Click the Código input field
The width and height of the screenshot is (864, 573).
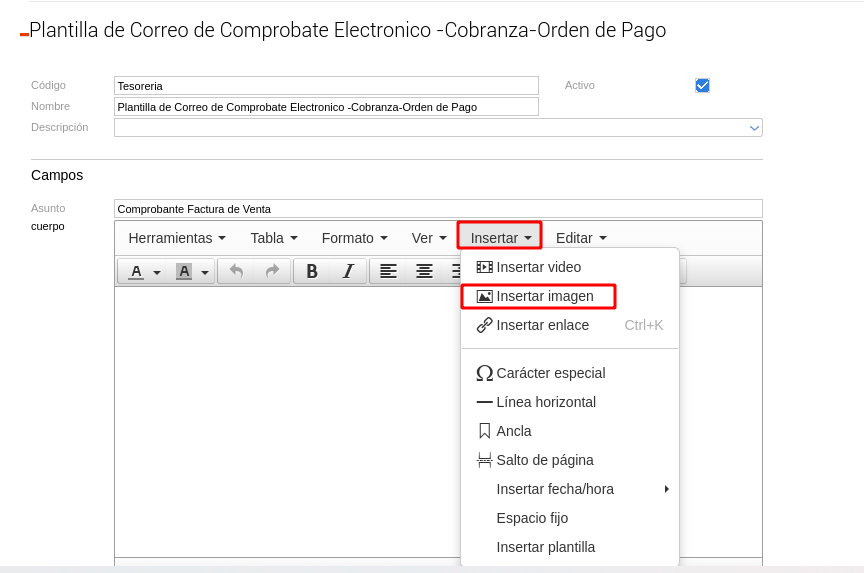(326, 86)
